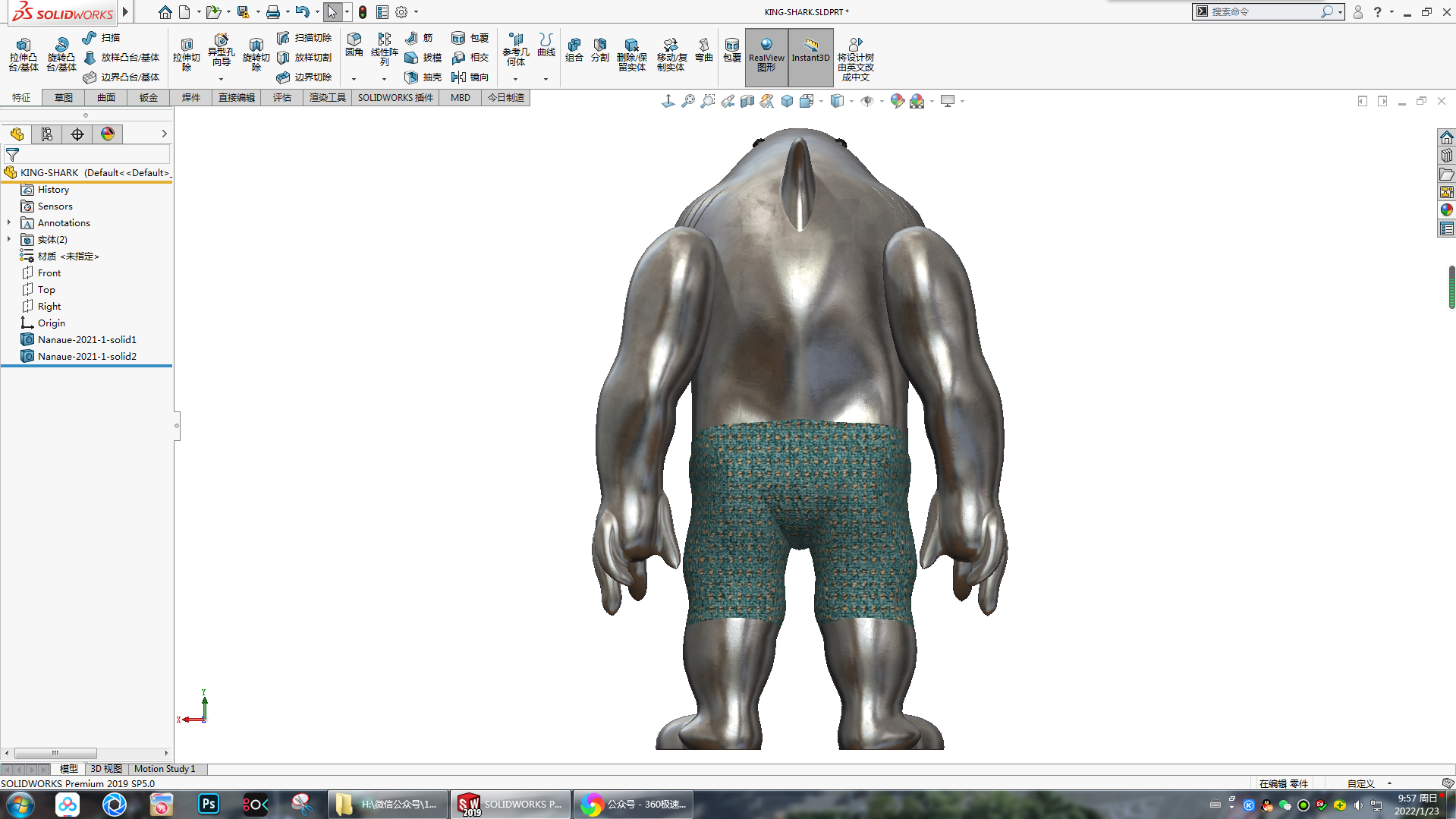Switch to the SOLIDWORKS 插件 tab

click(395, 97)
